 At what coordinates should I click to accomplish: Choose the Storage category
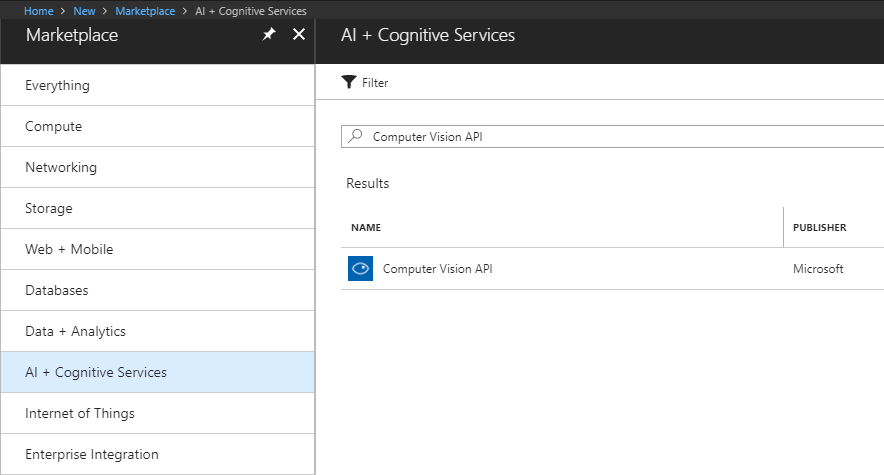pyautogui.click(x=49, y=209)
